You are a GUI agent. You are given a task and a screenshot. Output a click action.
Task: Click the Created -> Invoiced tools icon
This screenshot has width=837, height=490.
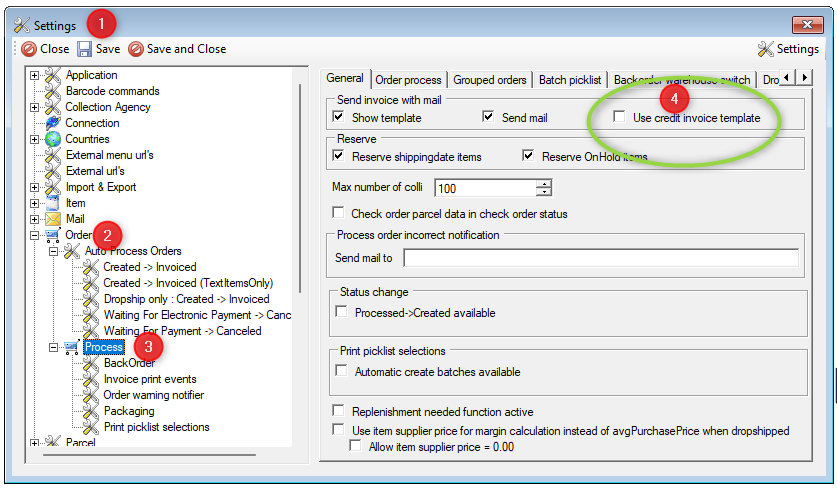point(91,267)
